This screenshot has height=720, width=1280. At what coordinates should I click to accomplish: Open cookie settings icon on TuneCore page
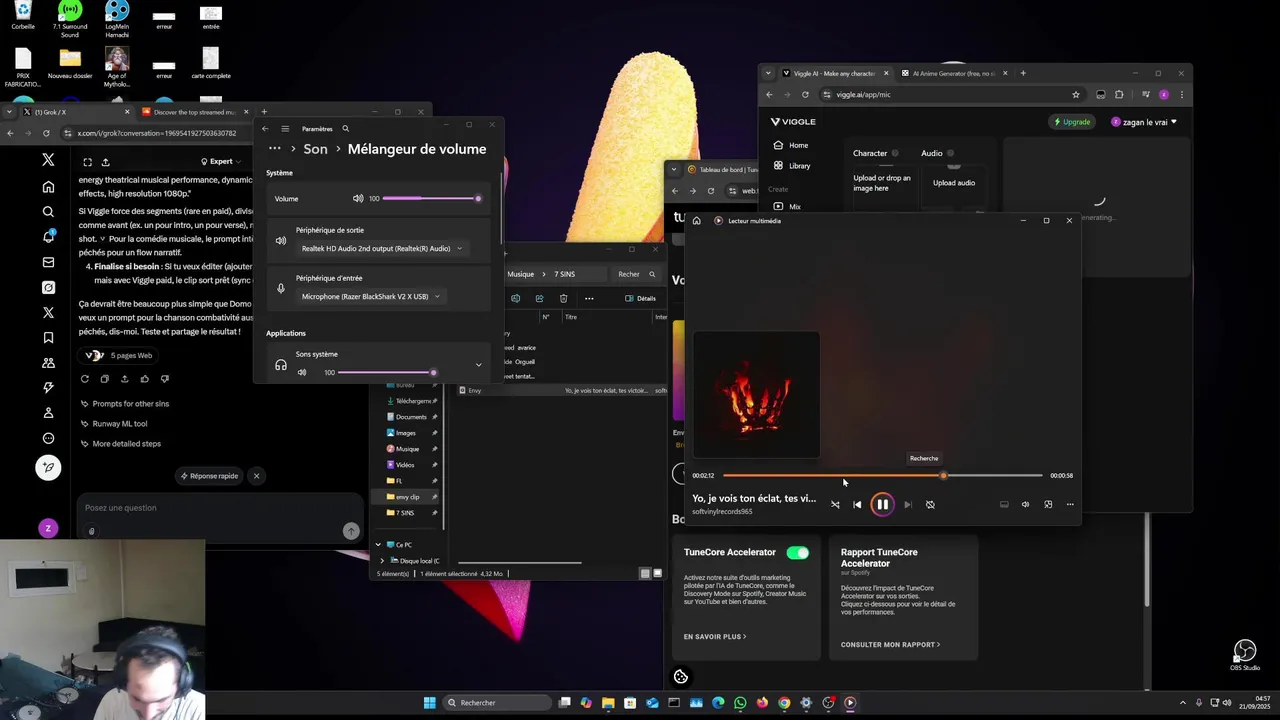[x=681, y=677]
